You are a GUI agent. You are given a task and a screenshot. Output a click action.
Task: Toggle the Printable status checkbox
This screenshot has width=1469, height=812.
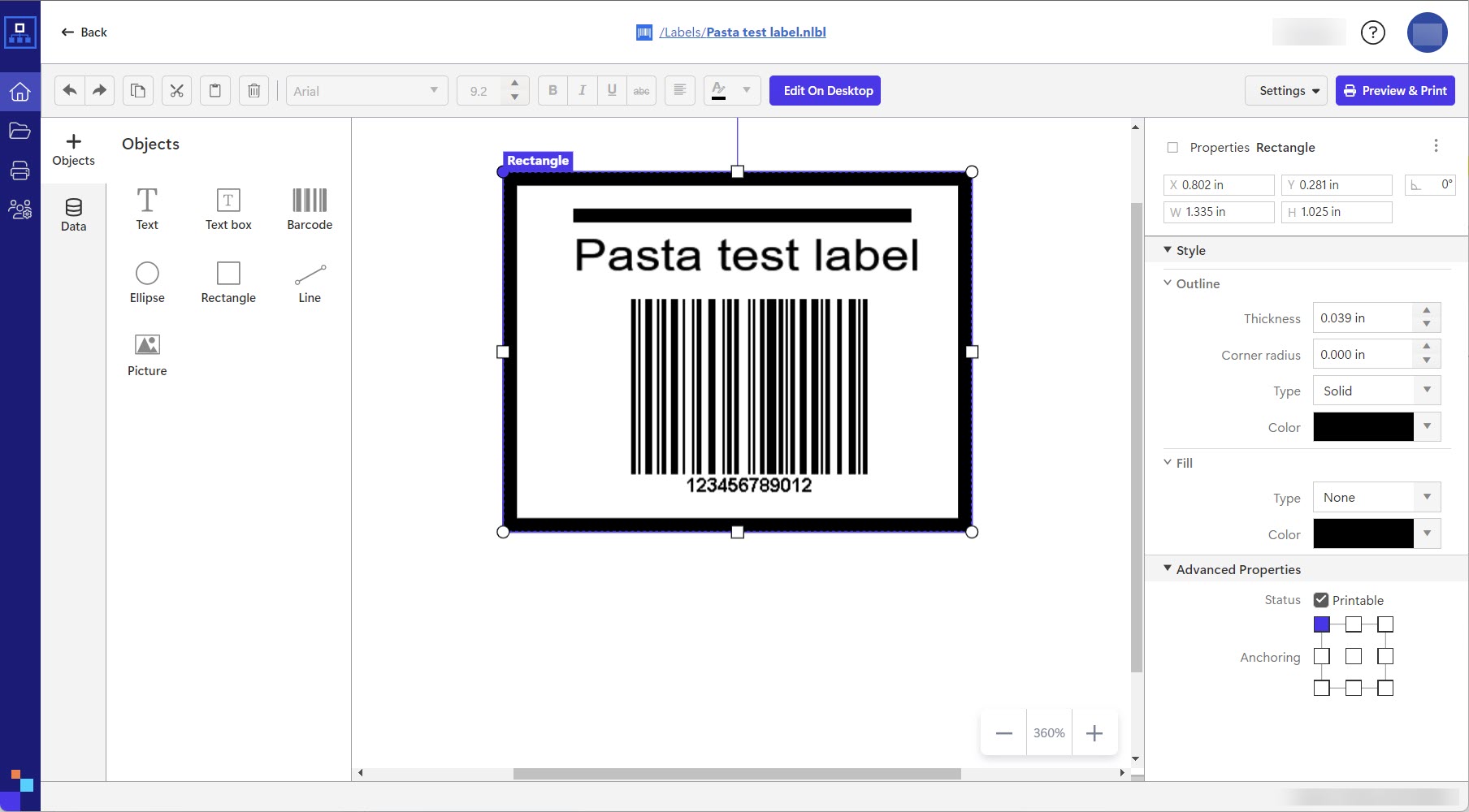1321,600
